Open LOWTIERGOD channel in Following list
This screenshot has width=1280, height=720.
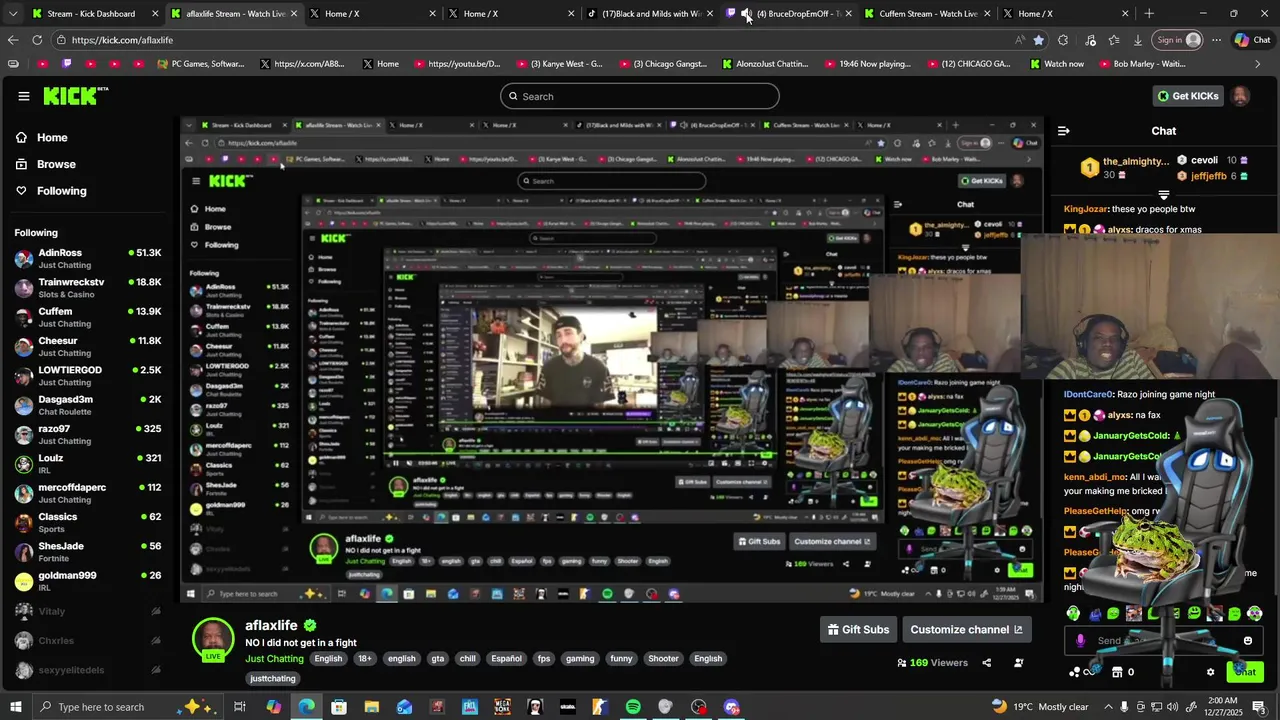[88, 375]
